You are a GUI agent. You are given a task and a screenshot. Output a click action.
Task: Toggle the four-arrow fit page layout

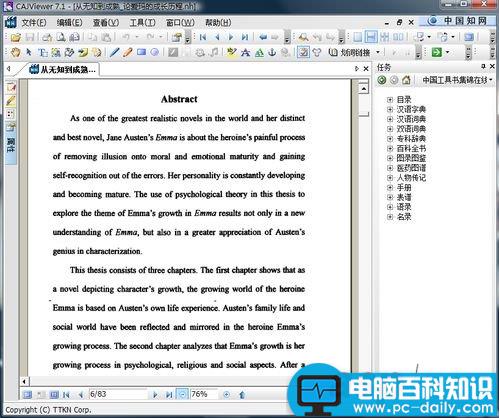pyautogui.click(x=385, y=37)
